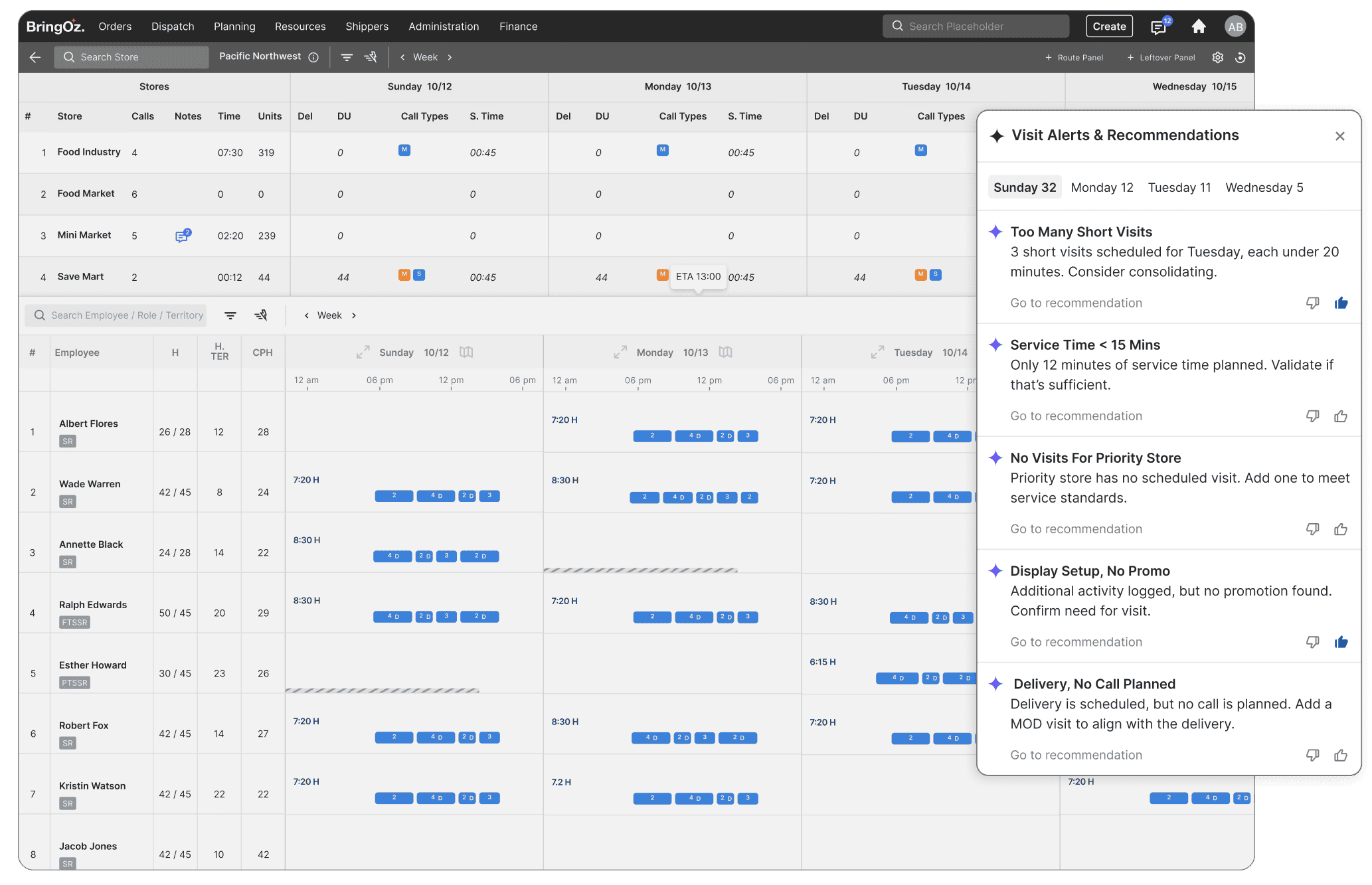Click the Create button
Image resolution: width=1372 pixels, height=885 pixels.
tap(1110, 27)
